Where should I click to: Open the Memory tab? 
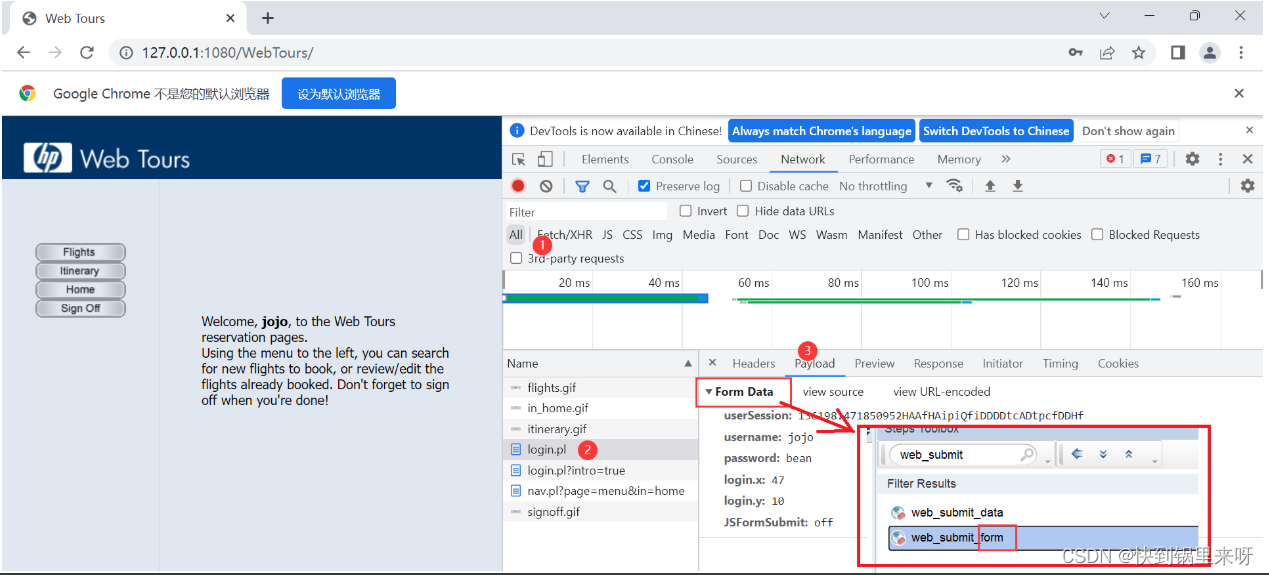pyautogui.click(x=959, y=159)
